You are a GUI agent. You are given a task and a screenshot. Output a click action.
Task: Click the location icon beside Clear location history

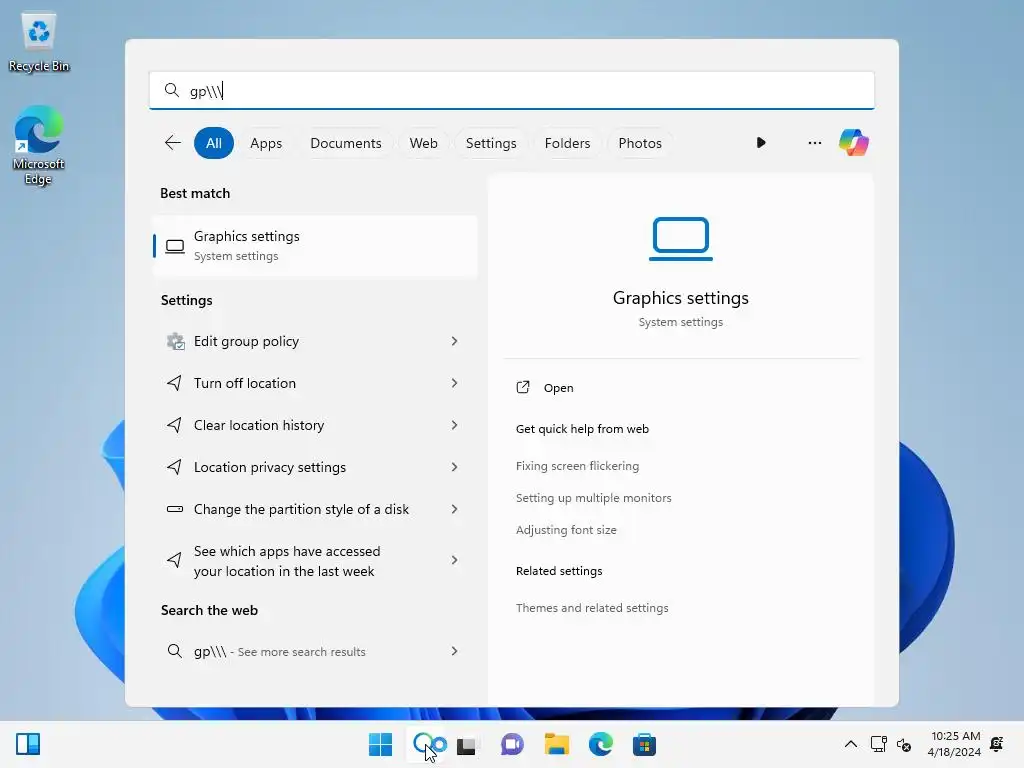click(174, 425)
